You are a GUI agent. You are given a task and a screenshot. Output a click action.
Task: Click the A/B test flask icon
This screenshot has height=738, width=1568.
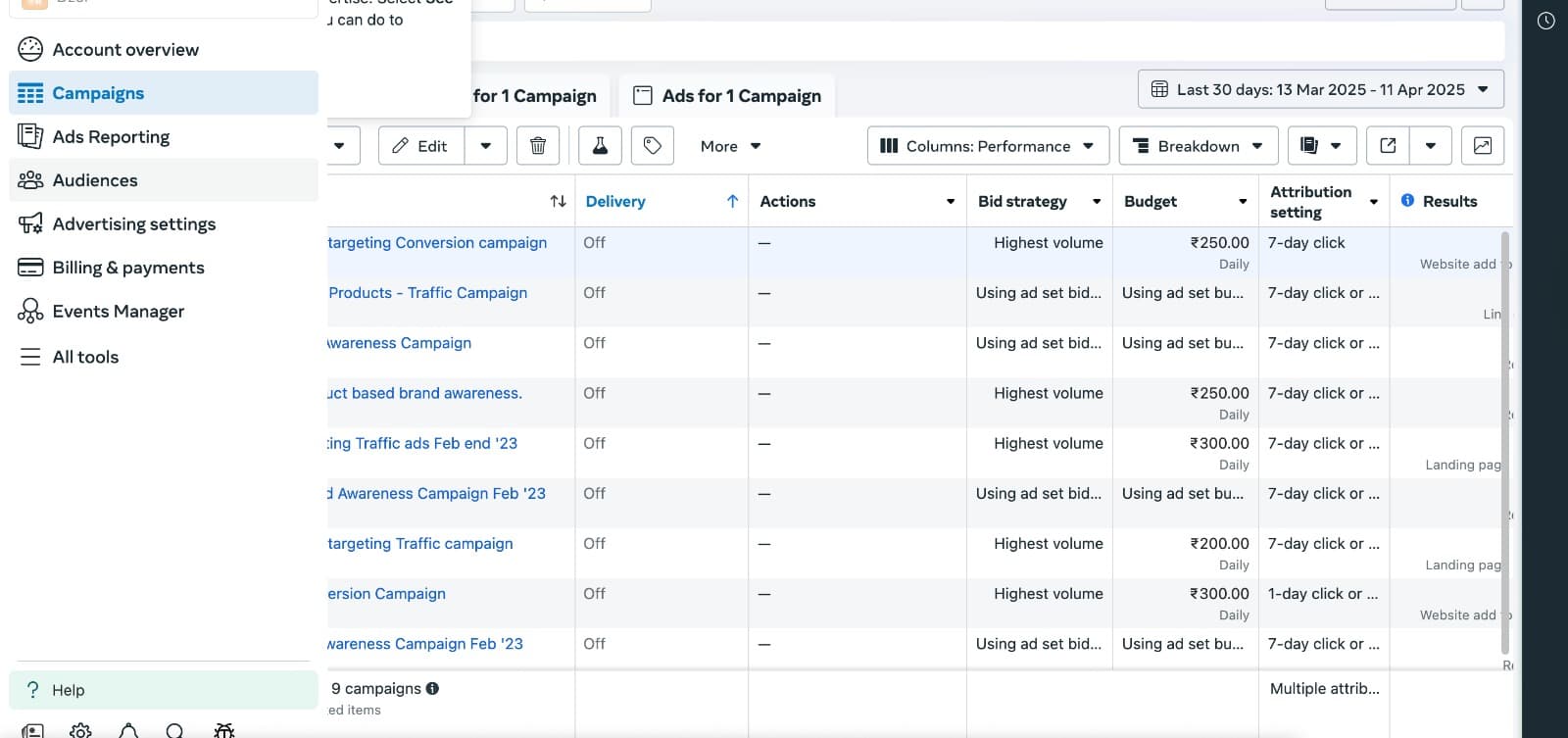point(600,146)
